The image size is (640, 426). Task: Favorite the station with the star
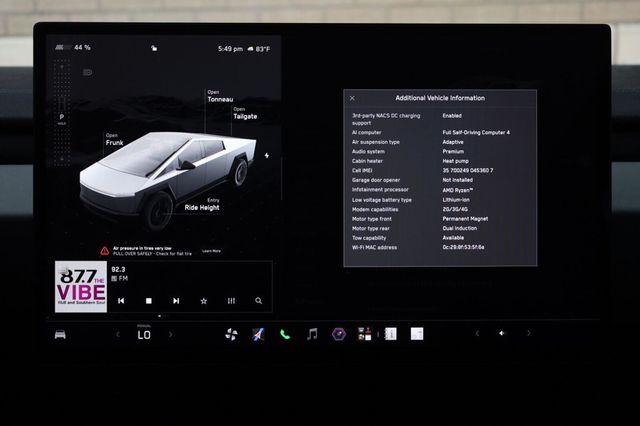(x=204, y=301)
